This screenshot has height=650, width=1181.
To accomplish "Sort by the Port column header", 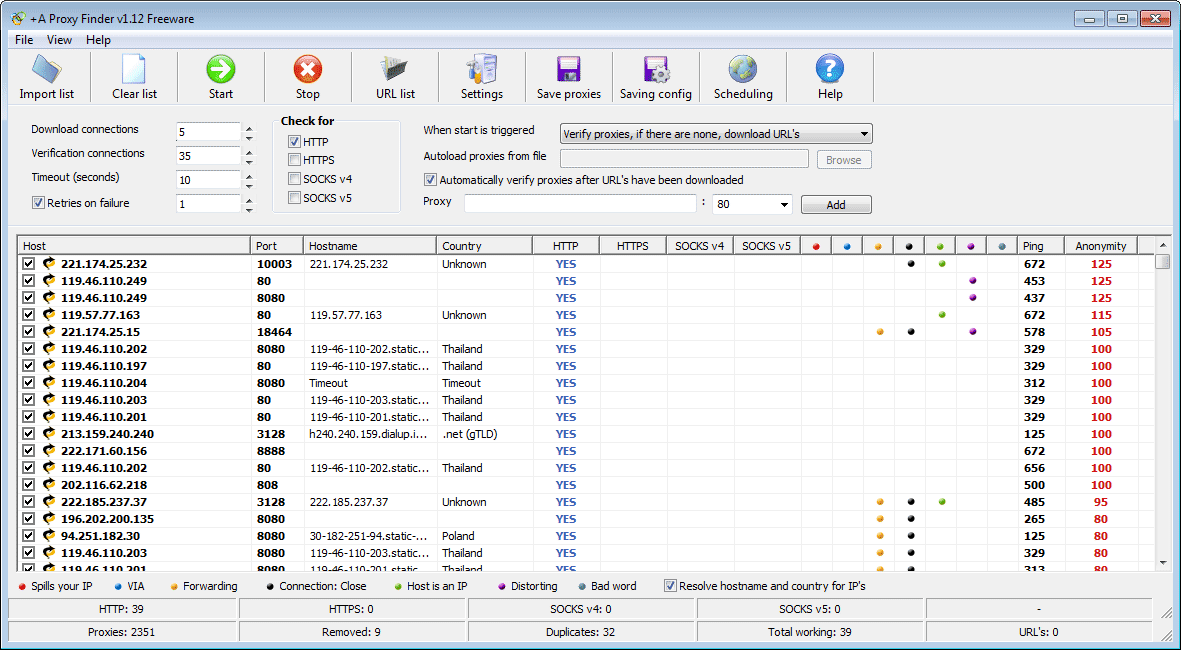I will [x=277, y=246].
